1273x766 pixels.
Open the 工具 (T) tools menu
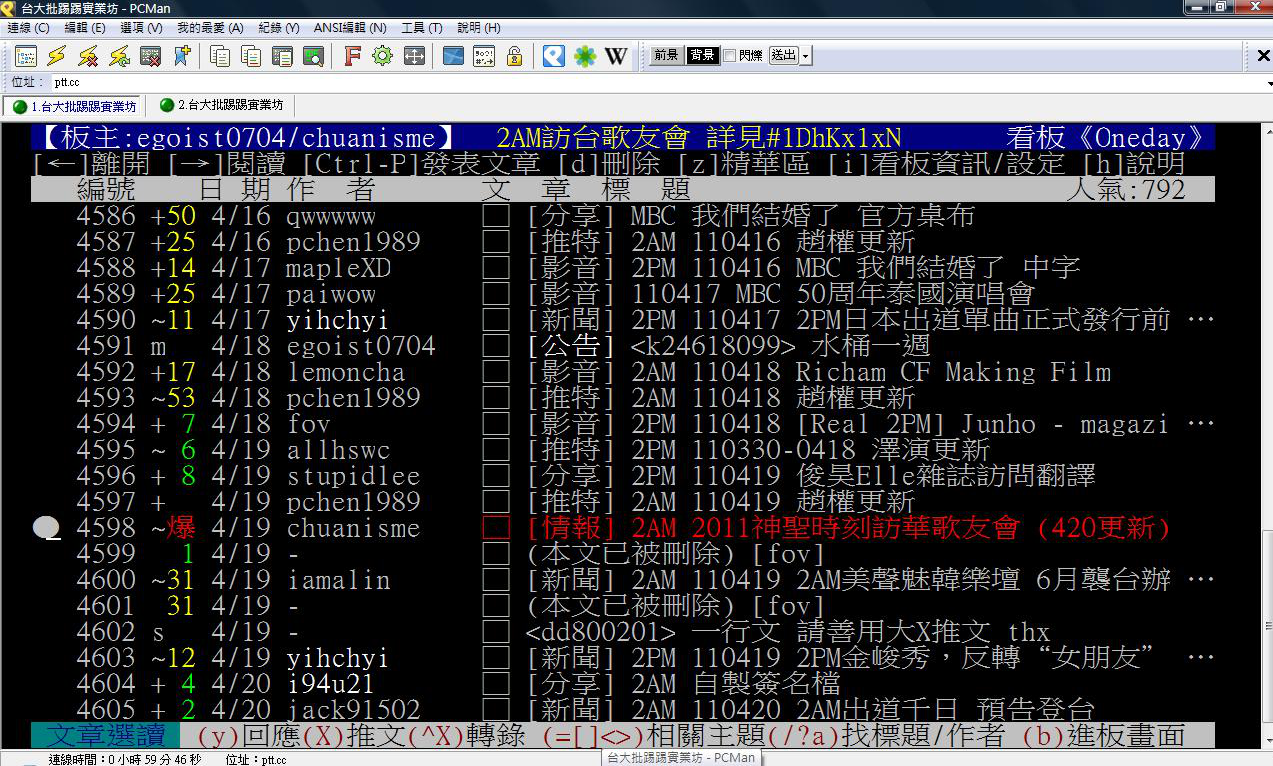[421, 28]
